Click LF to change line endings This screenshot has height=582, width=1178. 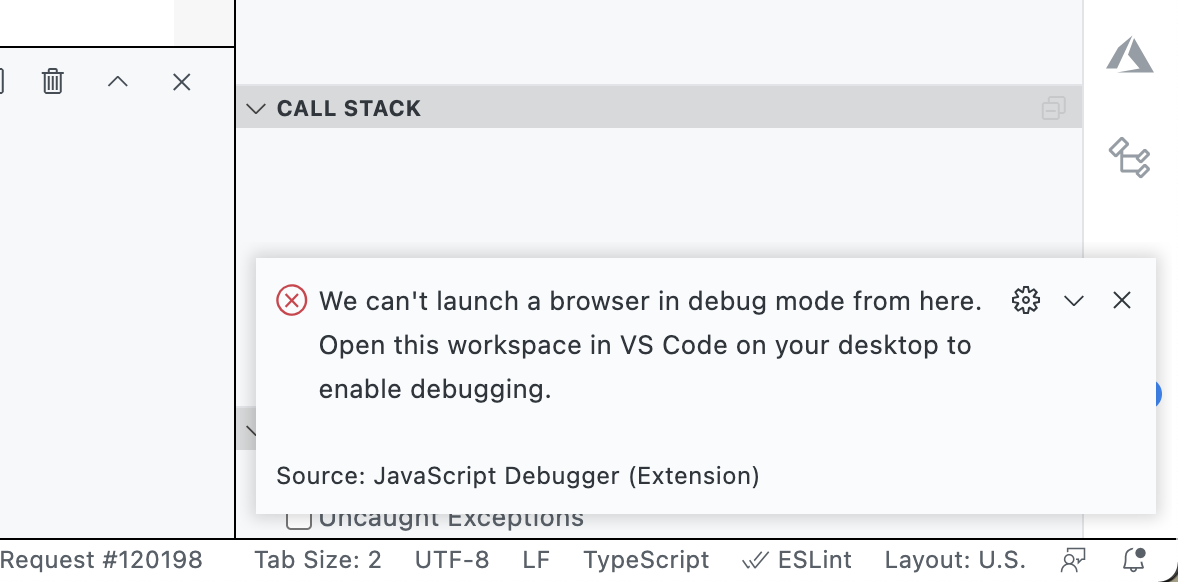coord(536,560)
